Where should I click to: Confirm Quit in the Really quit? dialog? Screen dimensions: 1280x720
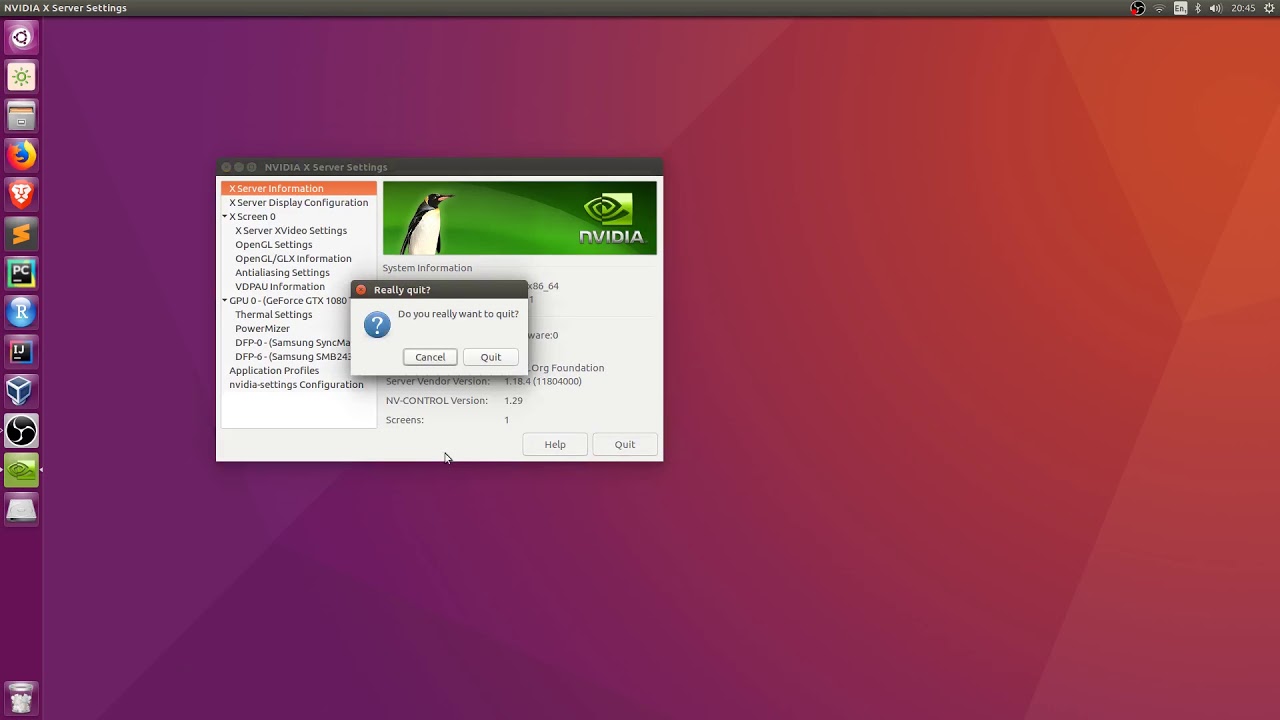491,357
